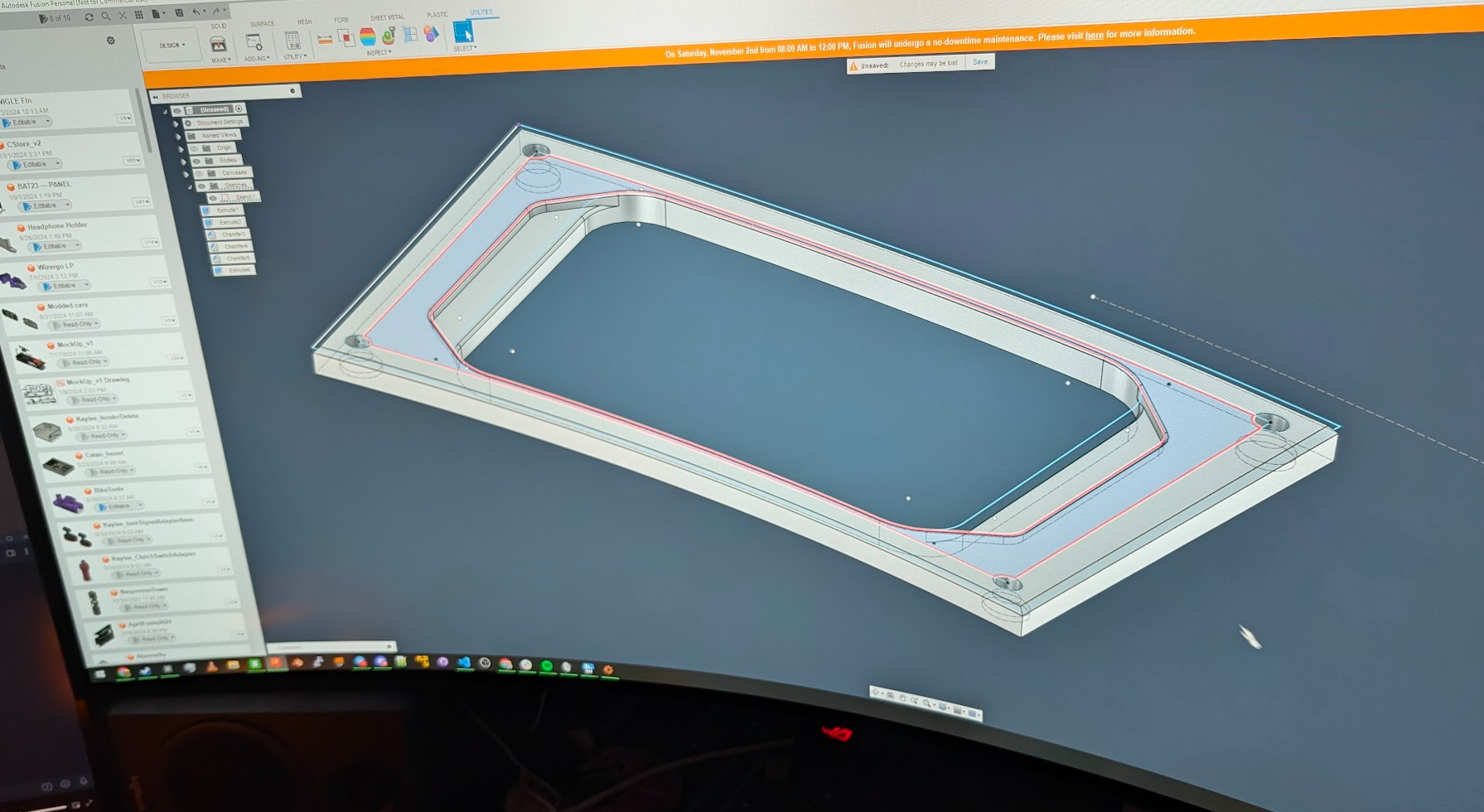
Task: Expand the Named Views node
Action: [x=179, y=136]
